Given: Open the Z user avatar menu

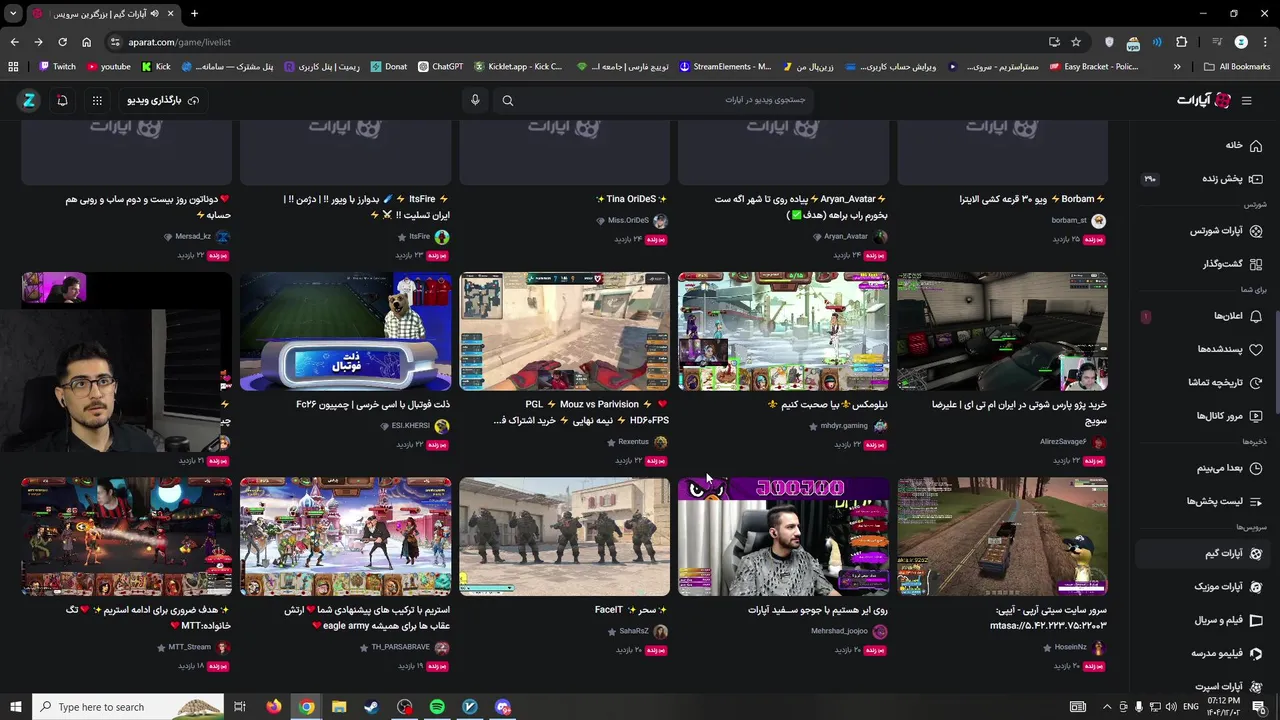Looking at the screenshot, I should click(29, 100).
